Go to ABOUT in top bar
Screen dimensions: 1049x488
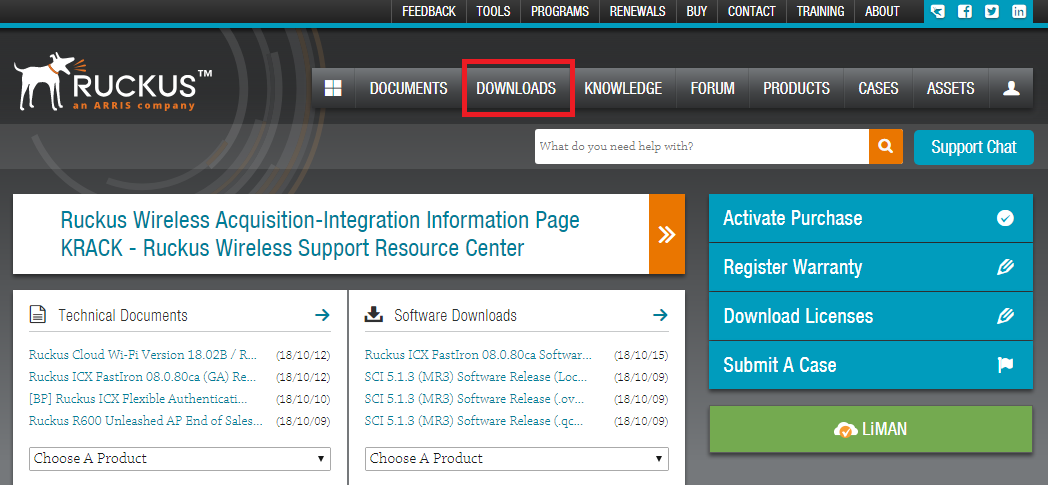tap(882, 11)
